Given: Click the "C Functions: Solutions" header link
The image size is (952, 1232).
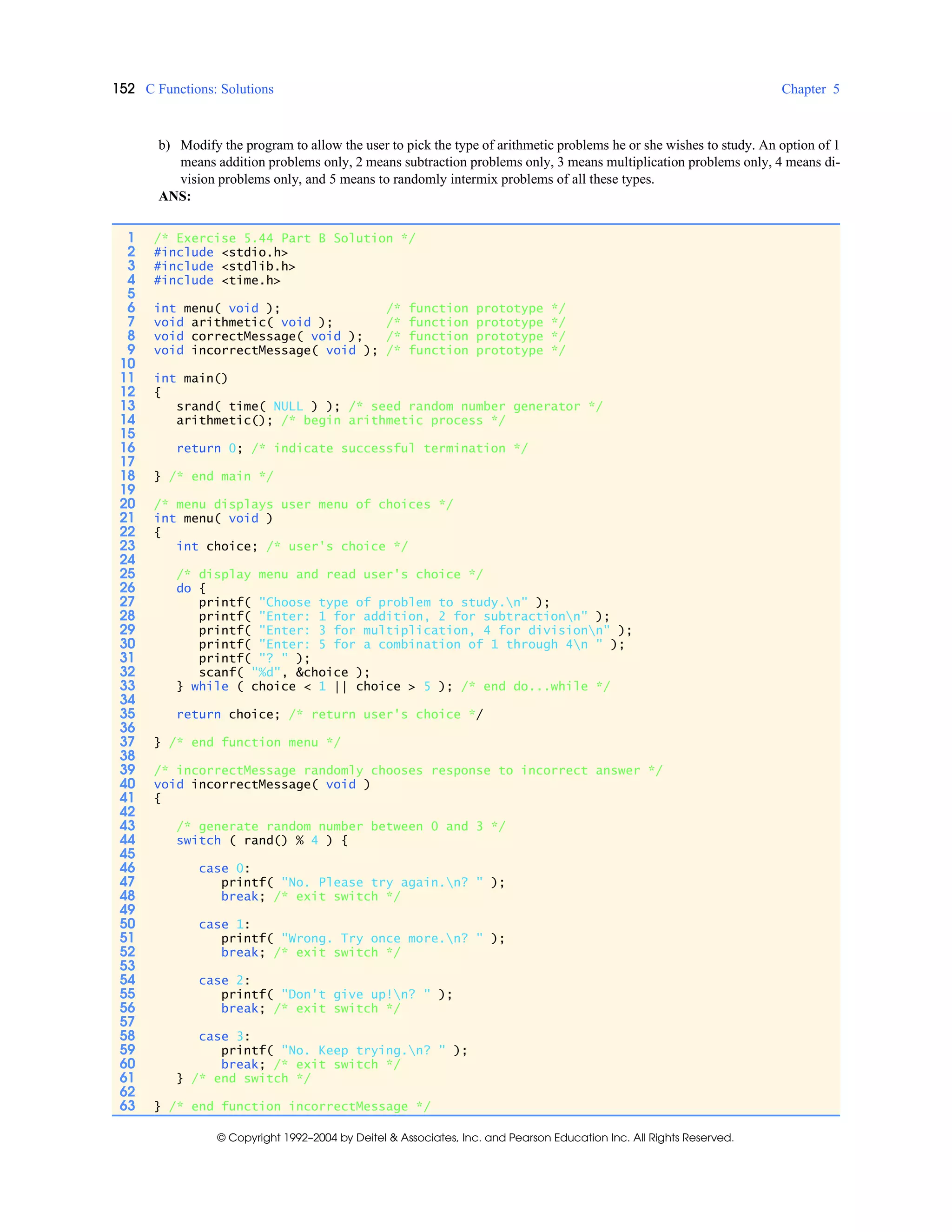Looking at the screenshot, I should [209, 89].
